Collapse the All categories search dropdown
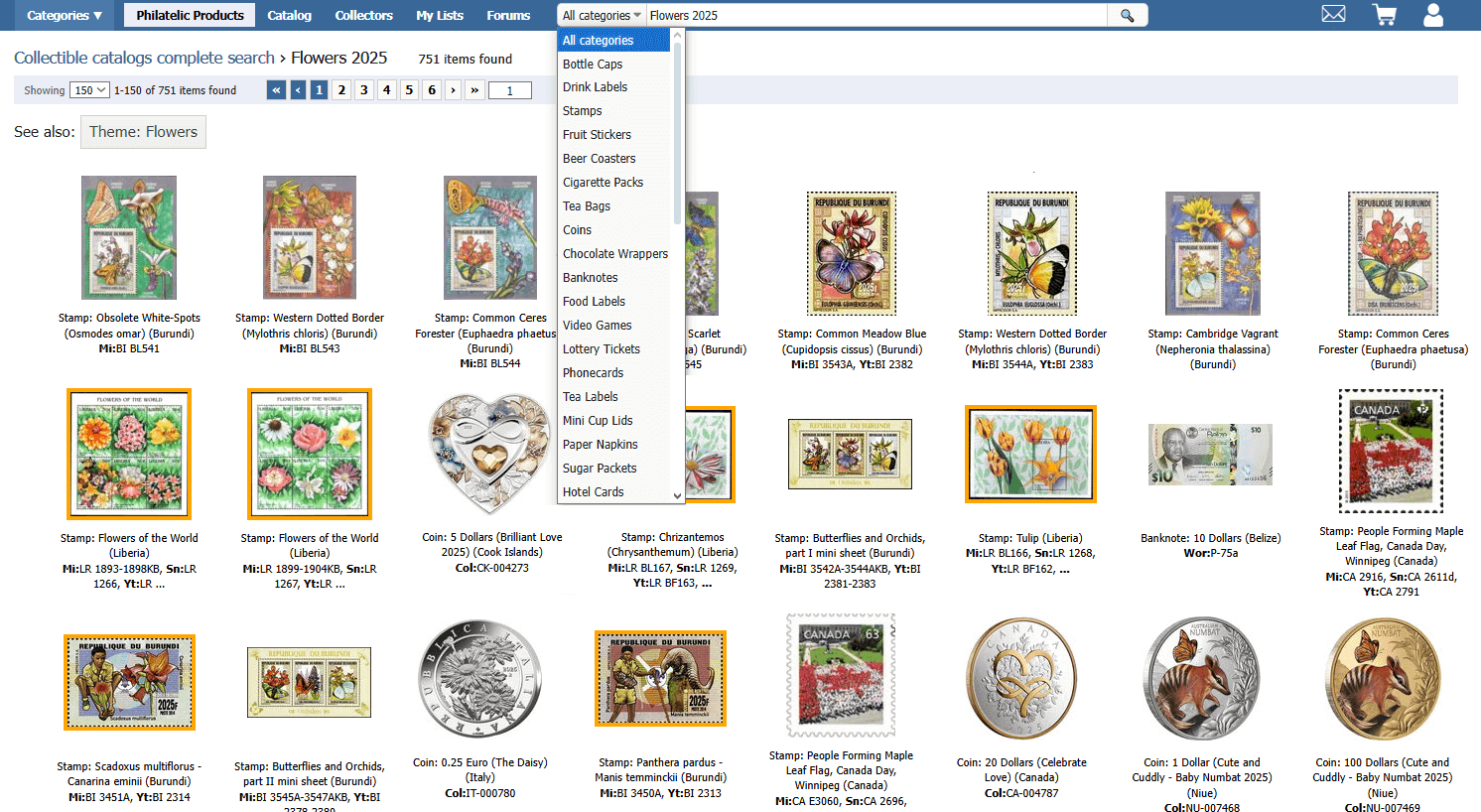 pyautogui.click(x=602, y=15)
